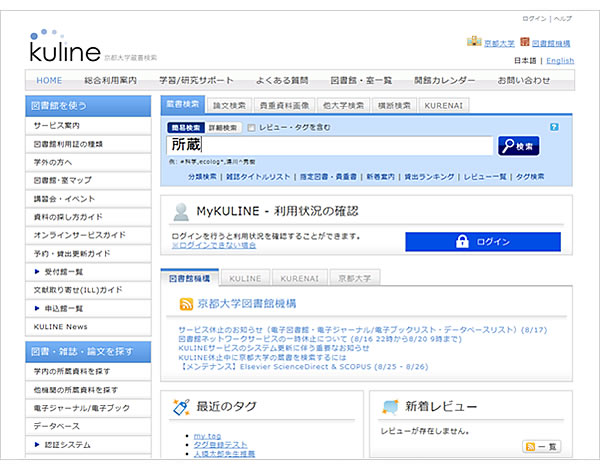Click the blue help question-mark icon
Viewport: 600px width, 470px height.
click(x=554, y=127)
